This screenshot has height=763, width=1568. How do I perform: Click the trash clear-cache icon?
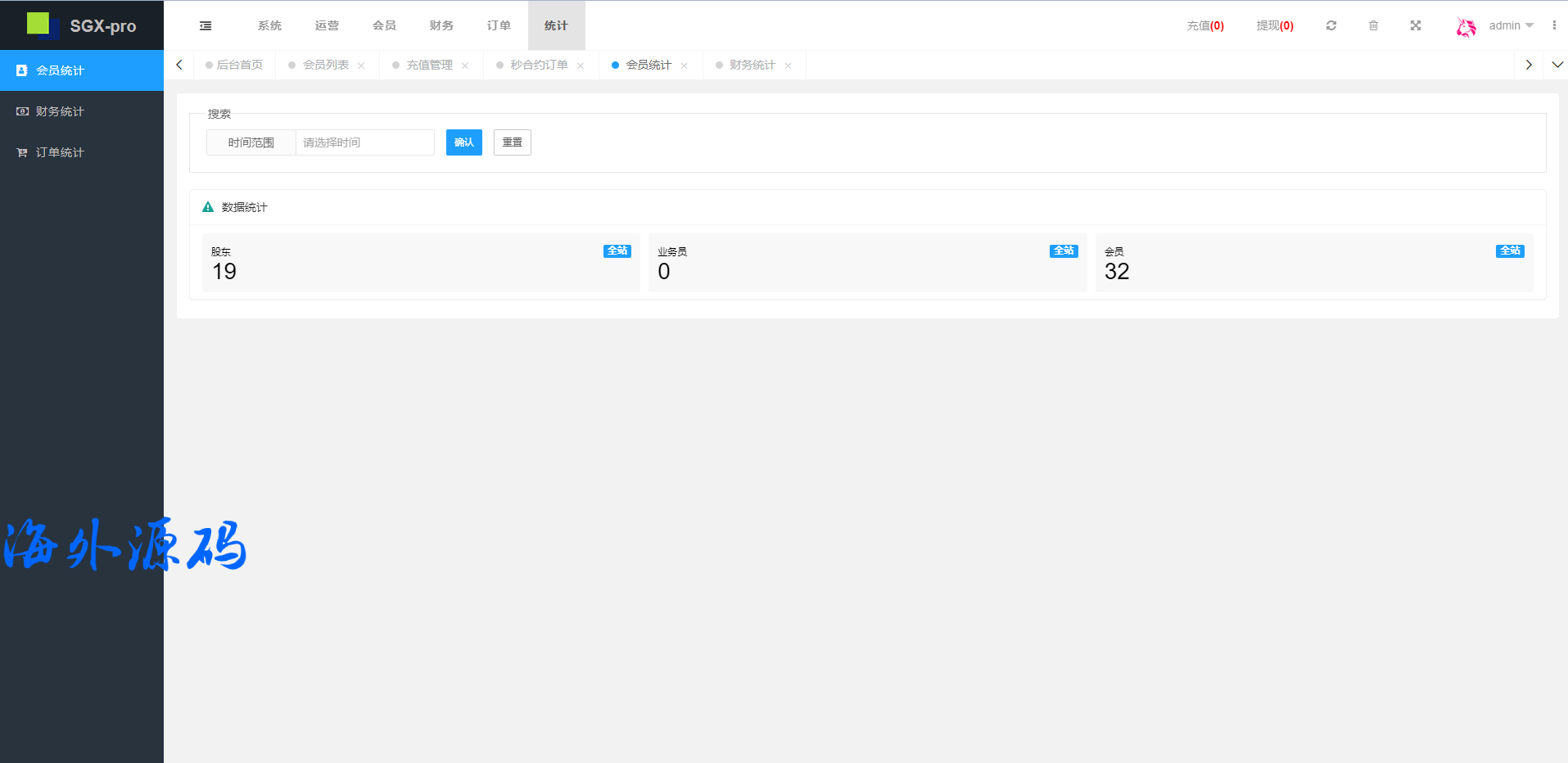click(1373, 26)
